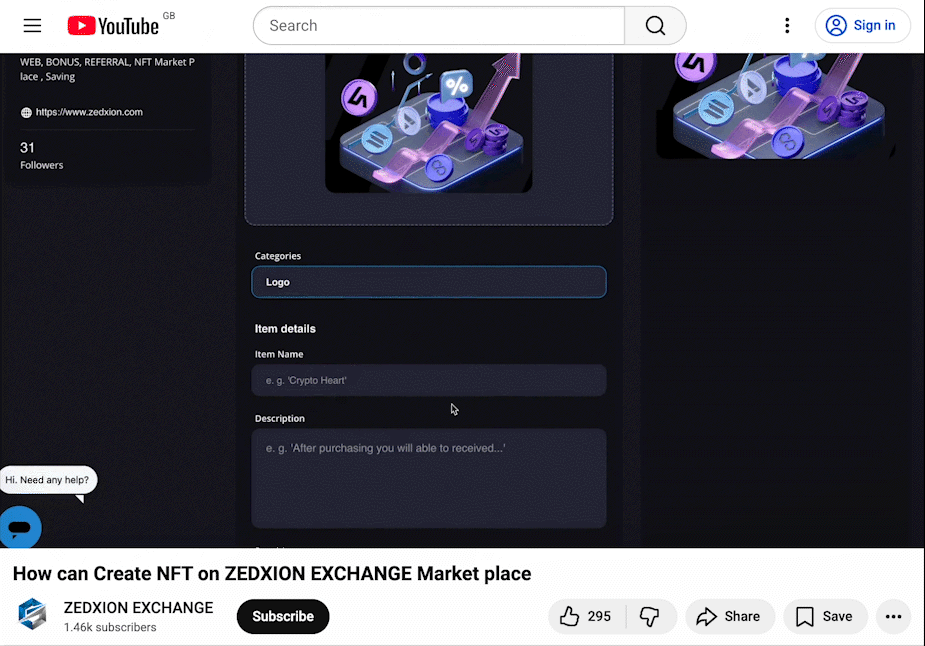Open the three-dot settings menu in header

point(787,26)
